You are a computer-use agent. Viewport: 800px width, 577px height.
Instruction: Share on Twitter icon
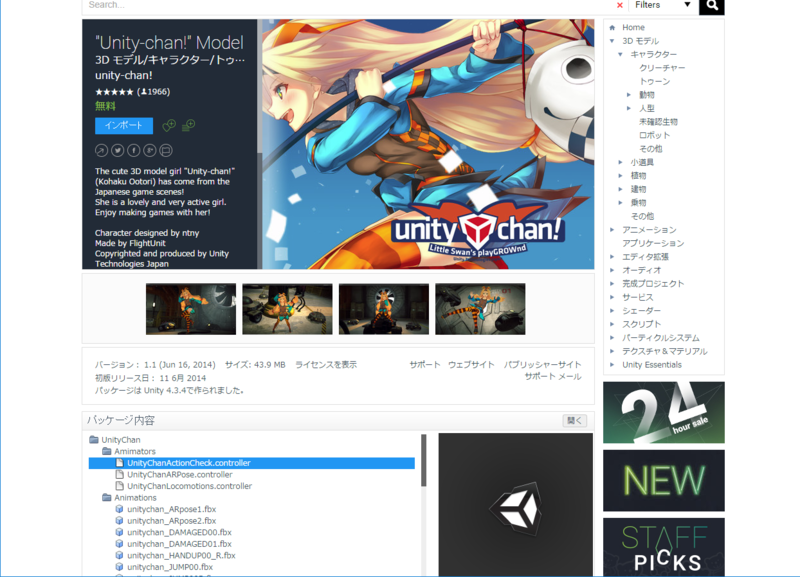[117, 150]
